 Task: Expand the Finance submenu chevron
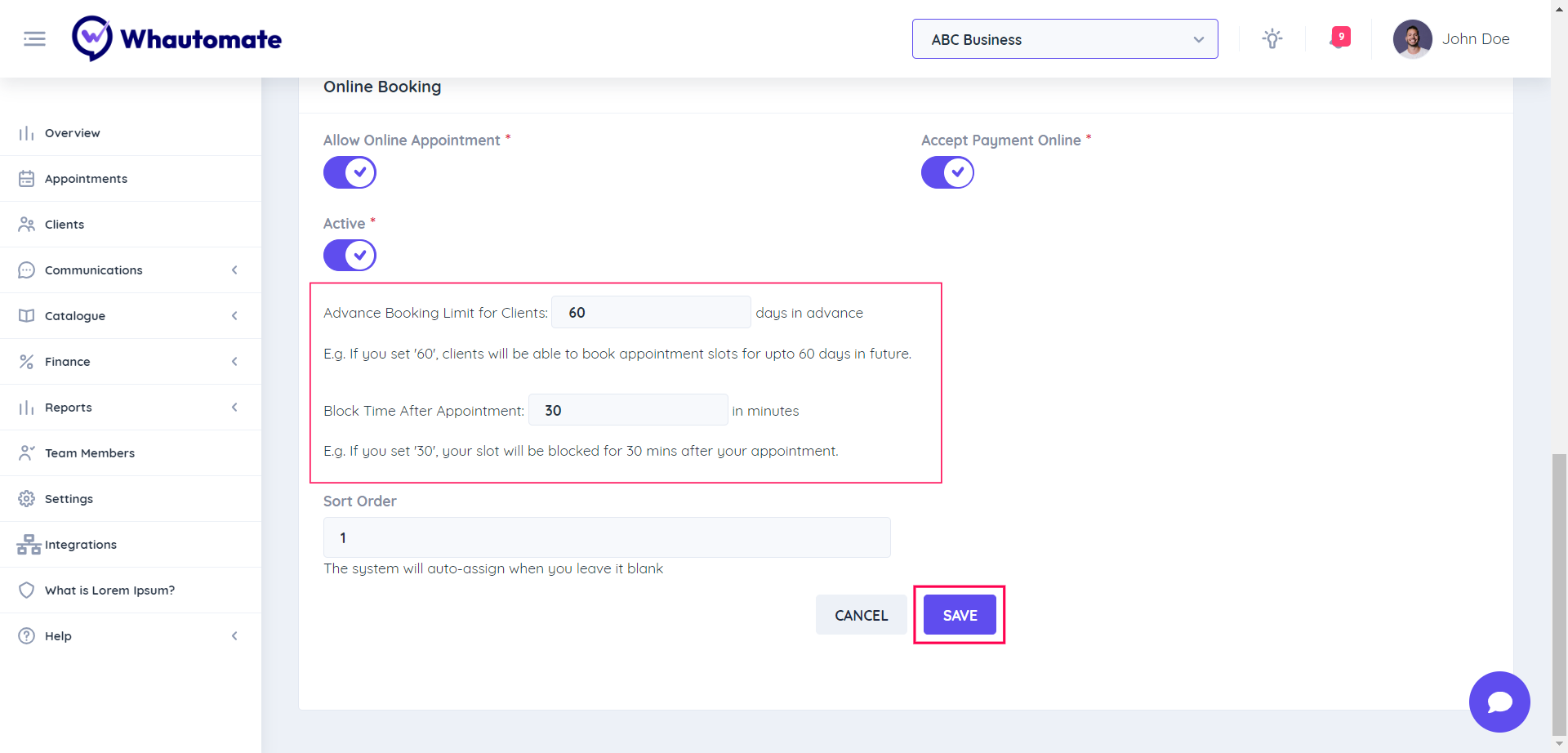[x=234, y=361]
